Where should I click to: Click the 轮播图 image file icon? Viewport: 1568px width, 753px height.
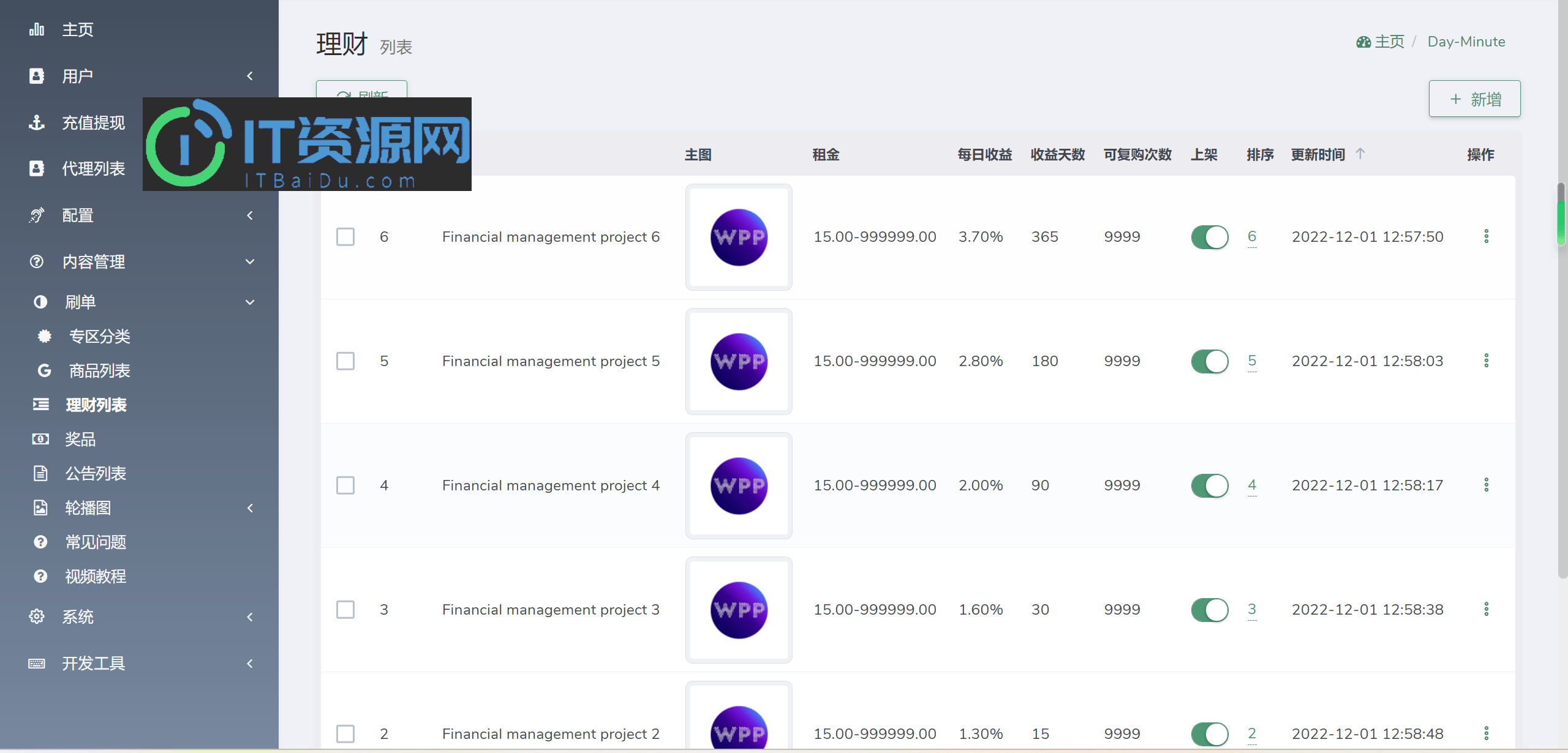40,508
